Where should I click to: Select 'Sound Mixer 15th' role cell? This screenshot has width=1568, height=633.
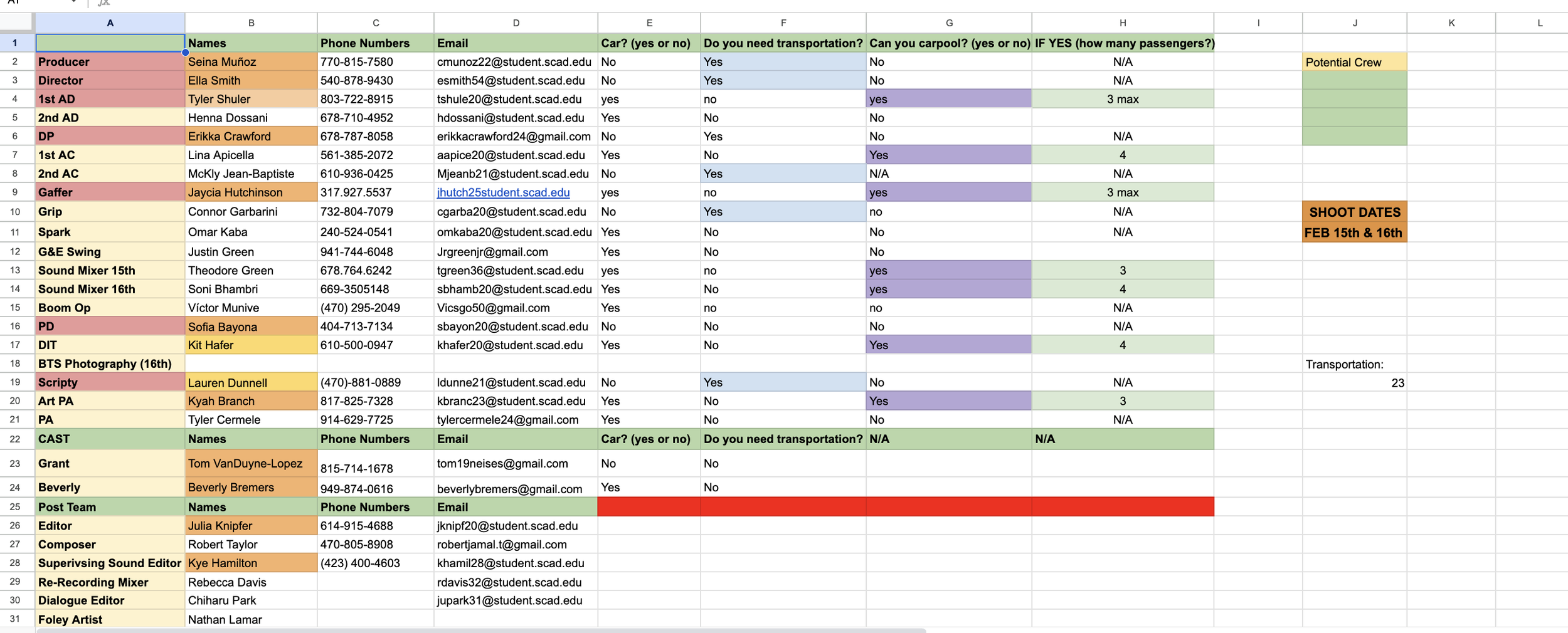(x=110, y=270)
